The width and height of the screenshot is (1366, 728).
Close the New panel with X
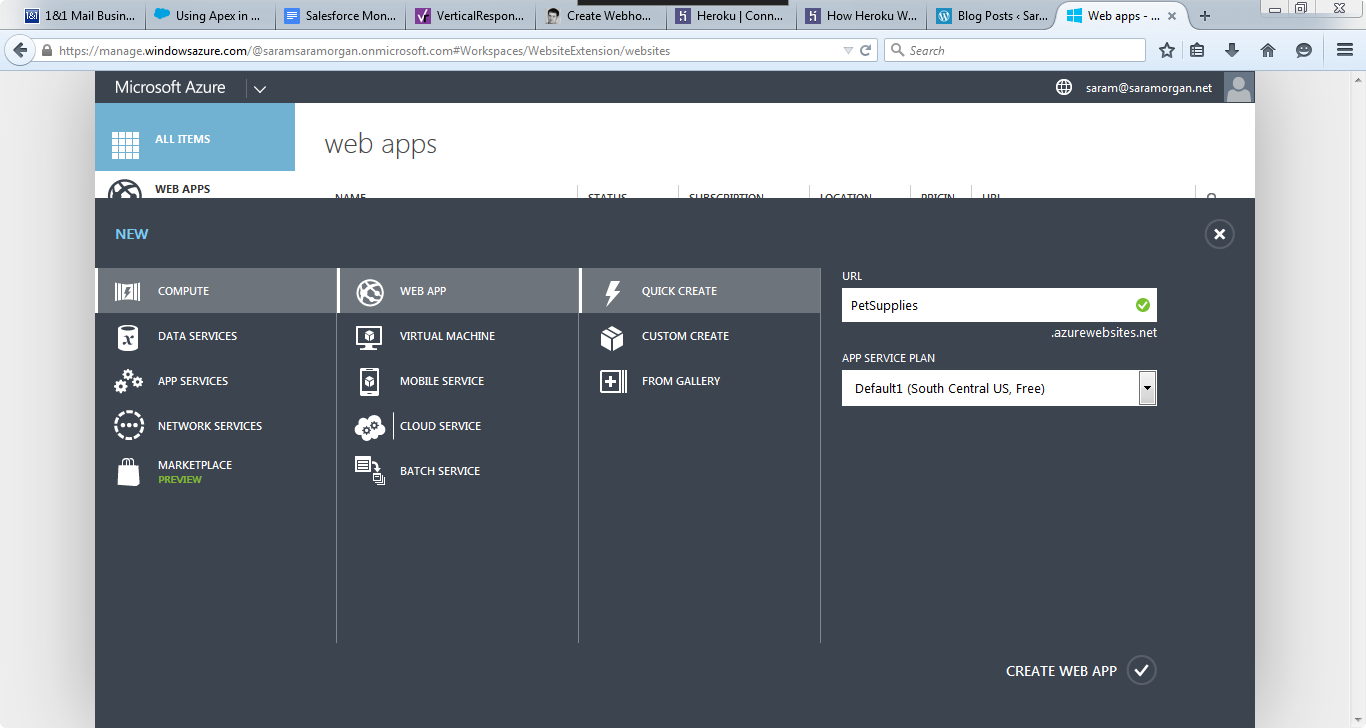coord(1219,234)
